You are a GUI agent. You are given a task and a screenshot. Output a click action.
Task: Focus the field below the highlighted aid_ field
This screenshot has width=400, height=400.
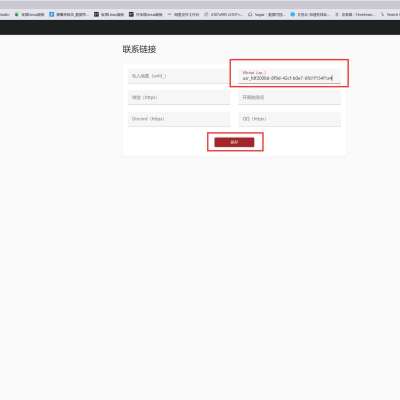289,98
